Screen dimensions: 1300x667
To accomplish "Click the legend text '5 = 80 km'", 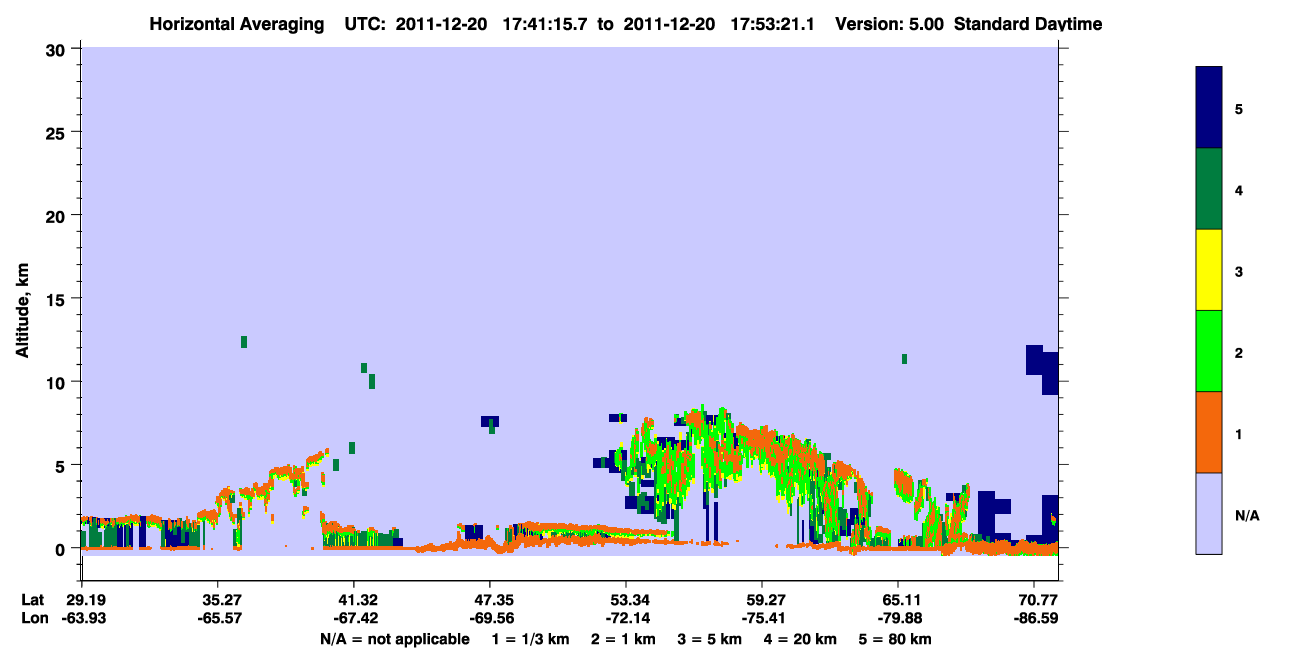I will 895,639.
